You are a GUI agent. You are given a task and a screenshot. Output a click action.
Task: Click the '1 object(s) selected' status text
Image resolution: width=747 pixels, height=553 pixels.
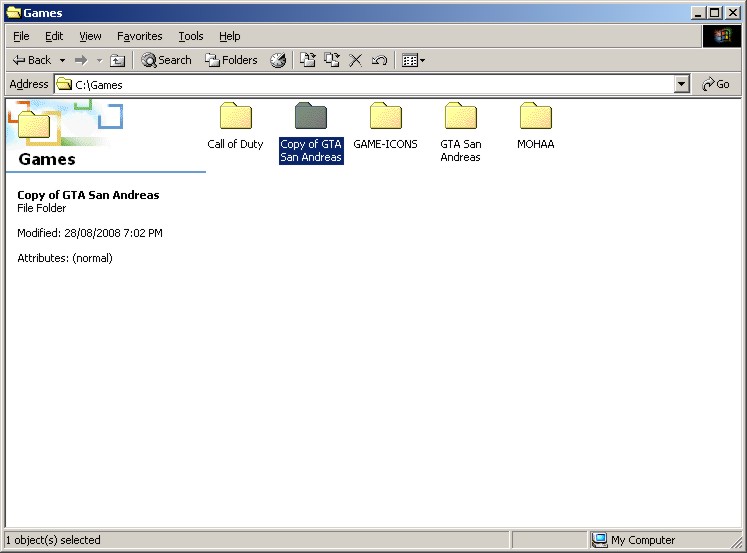(x=53, y=540)
